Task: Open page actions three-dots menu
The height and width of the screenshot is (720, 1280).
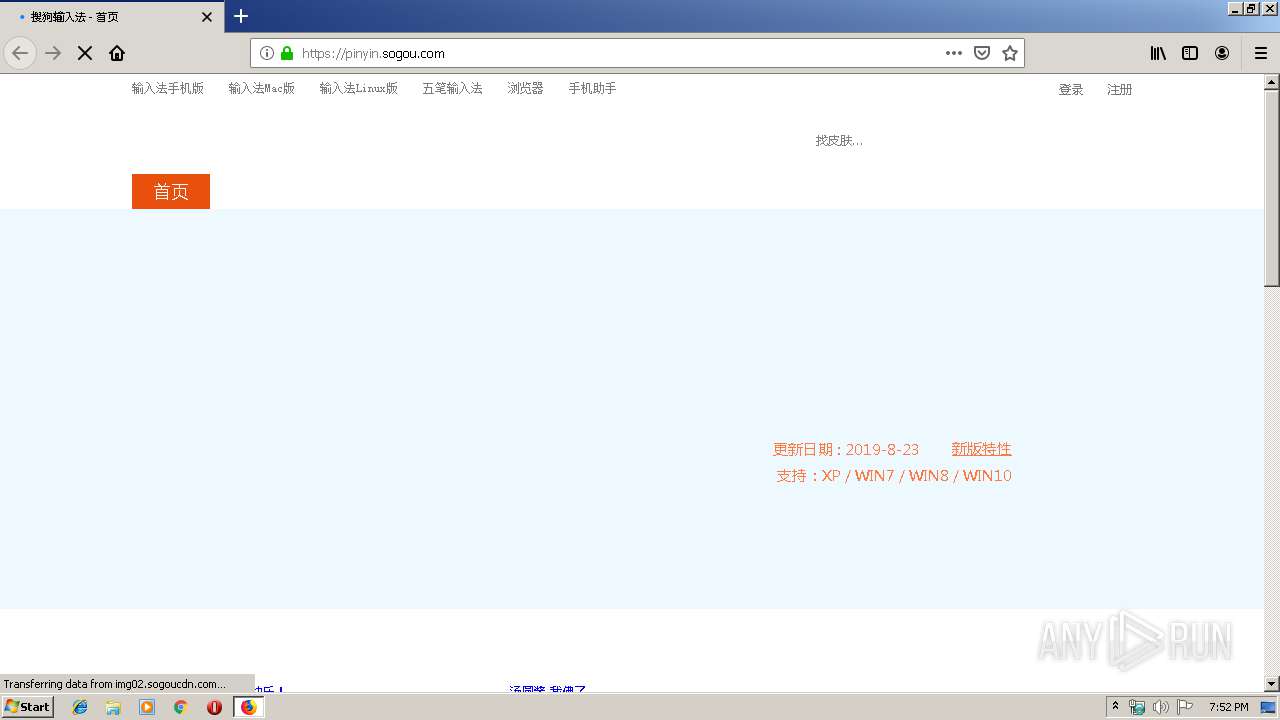Action: click(954, 53)
